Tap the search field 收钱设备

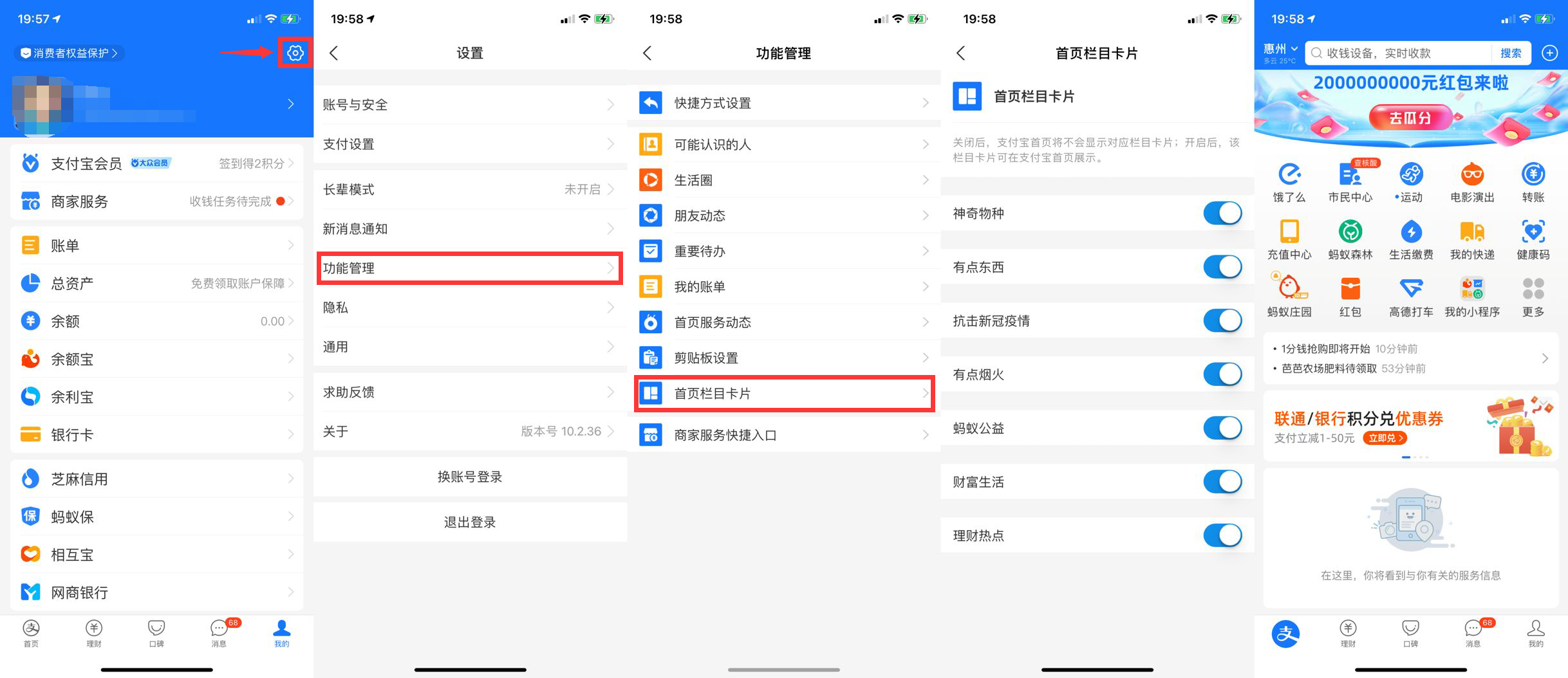(1398, 53)
